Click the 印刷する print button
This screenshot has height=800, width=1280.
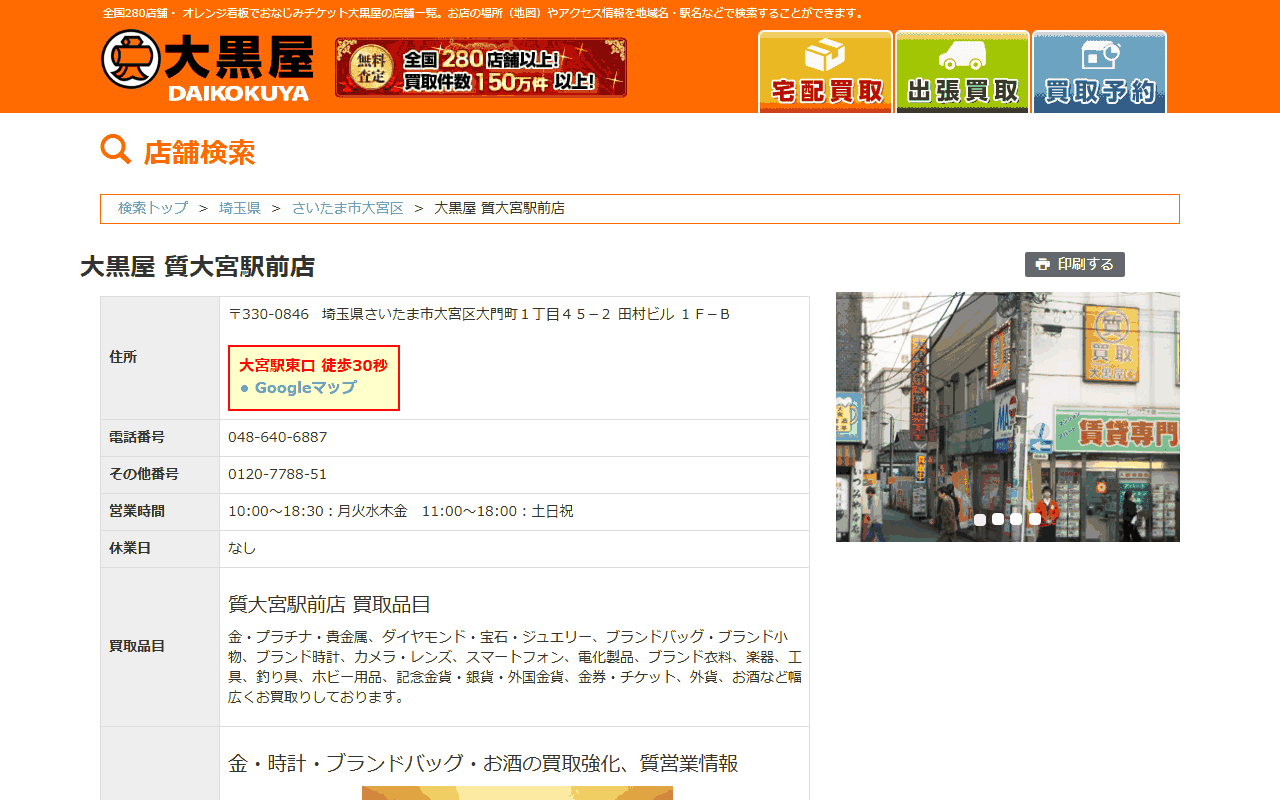(1075, 264)
